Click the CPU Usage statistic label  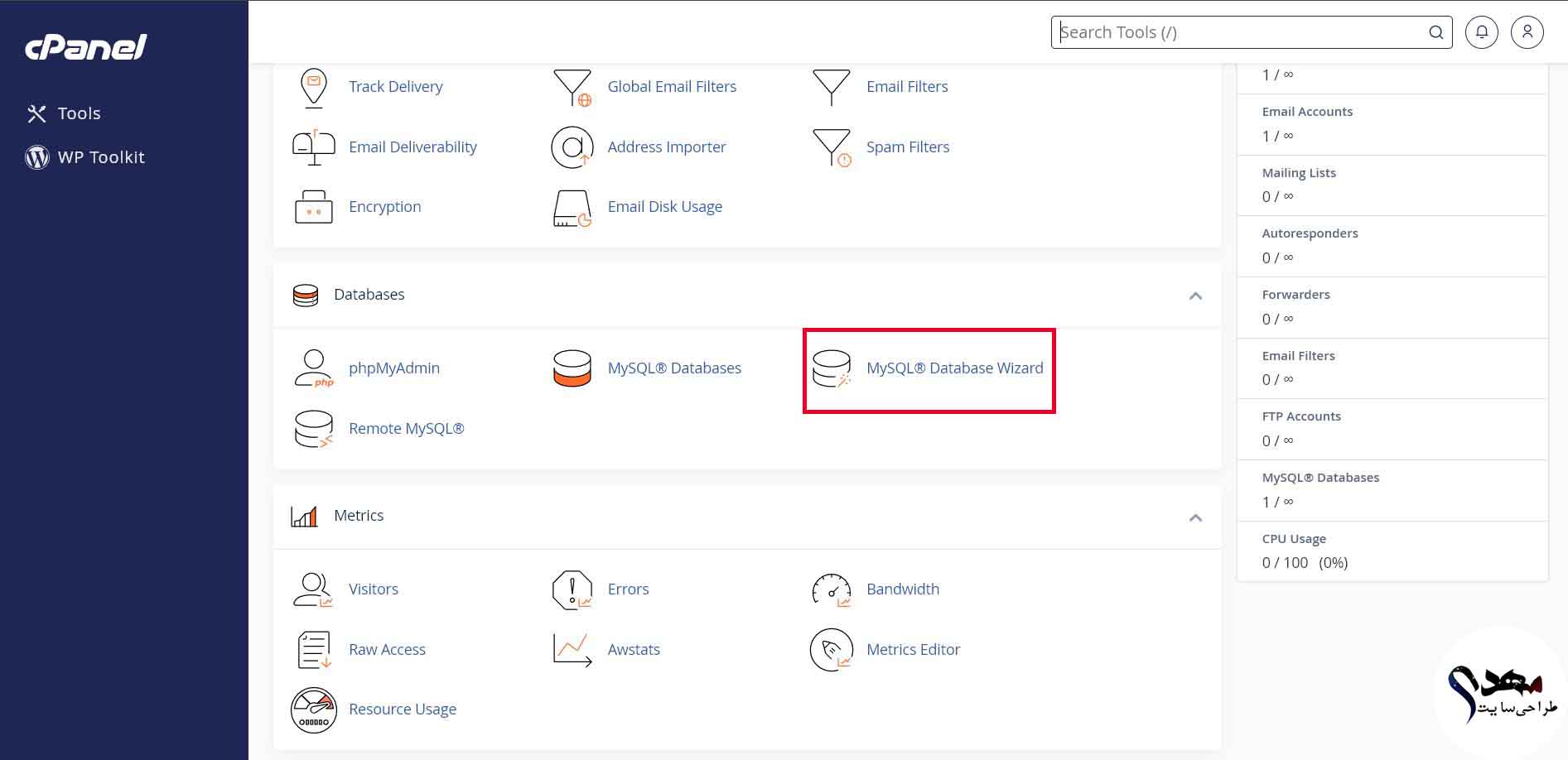point(1294,539)
